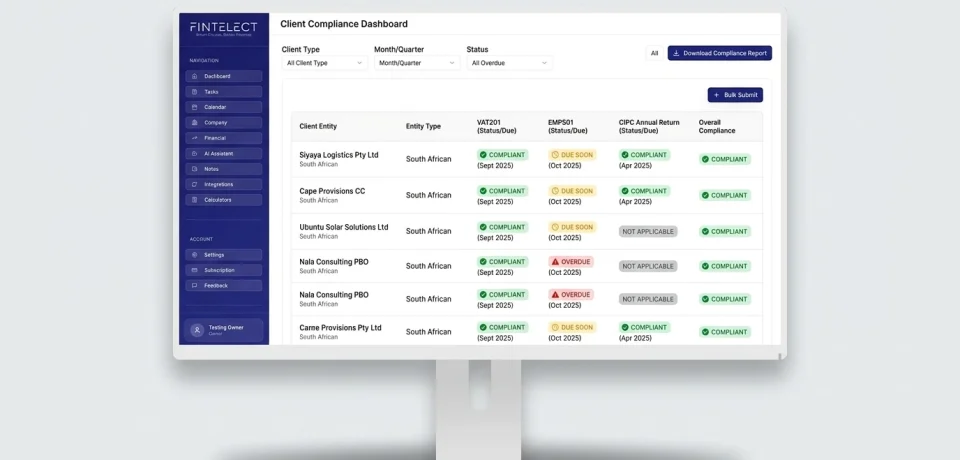Click the Integrations icon in the sidebar
This screenshot has width=960, height=460.
194,184
